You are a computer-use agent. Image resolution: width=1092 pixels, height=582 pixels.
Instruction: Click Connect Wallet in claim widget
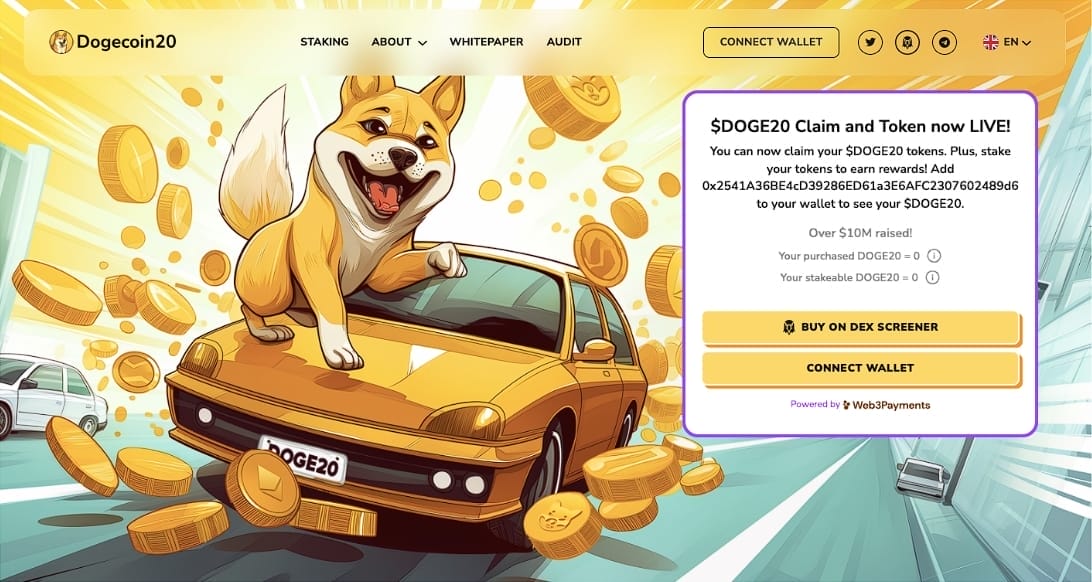pos(861,369)
